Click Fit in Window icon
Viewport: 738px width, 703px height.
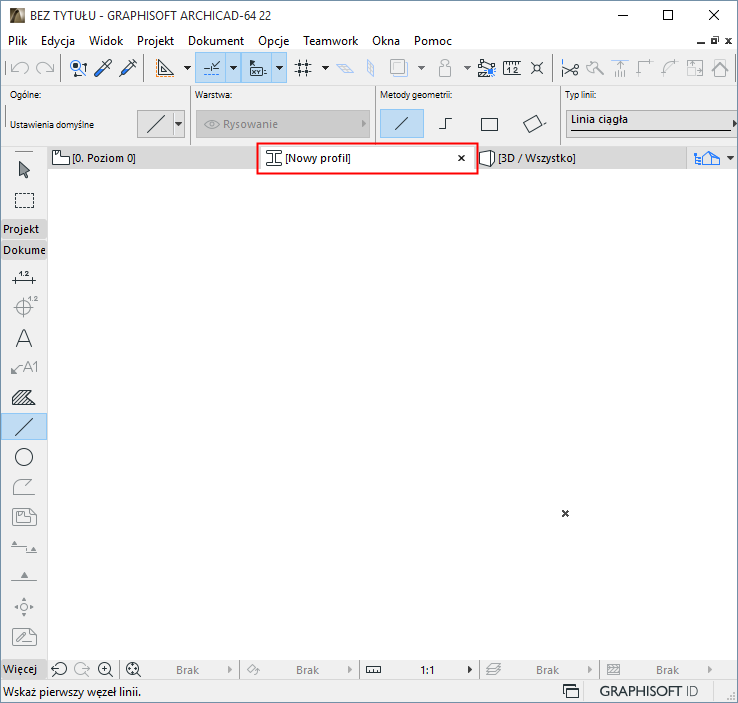pyautogui.click(x=133, y=669)
